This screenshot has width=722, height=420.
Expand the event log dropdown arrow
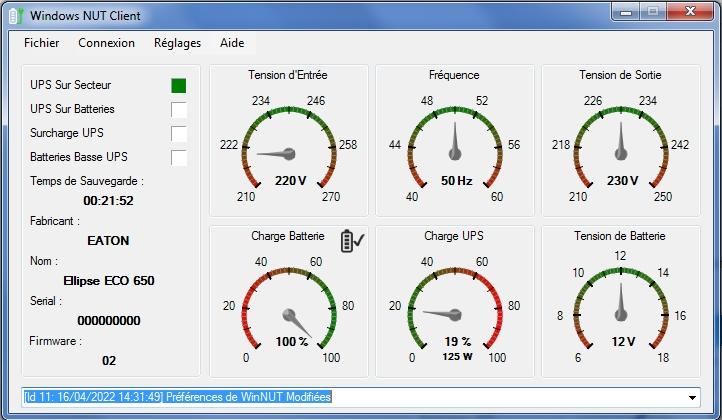pyautogui.click(x=692, y=397)
